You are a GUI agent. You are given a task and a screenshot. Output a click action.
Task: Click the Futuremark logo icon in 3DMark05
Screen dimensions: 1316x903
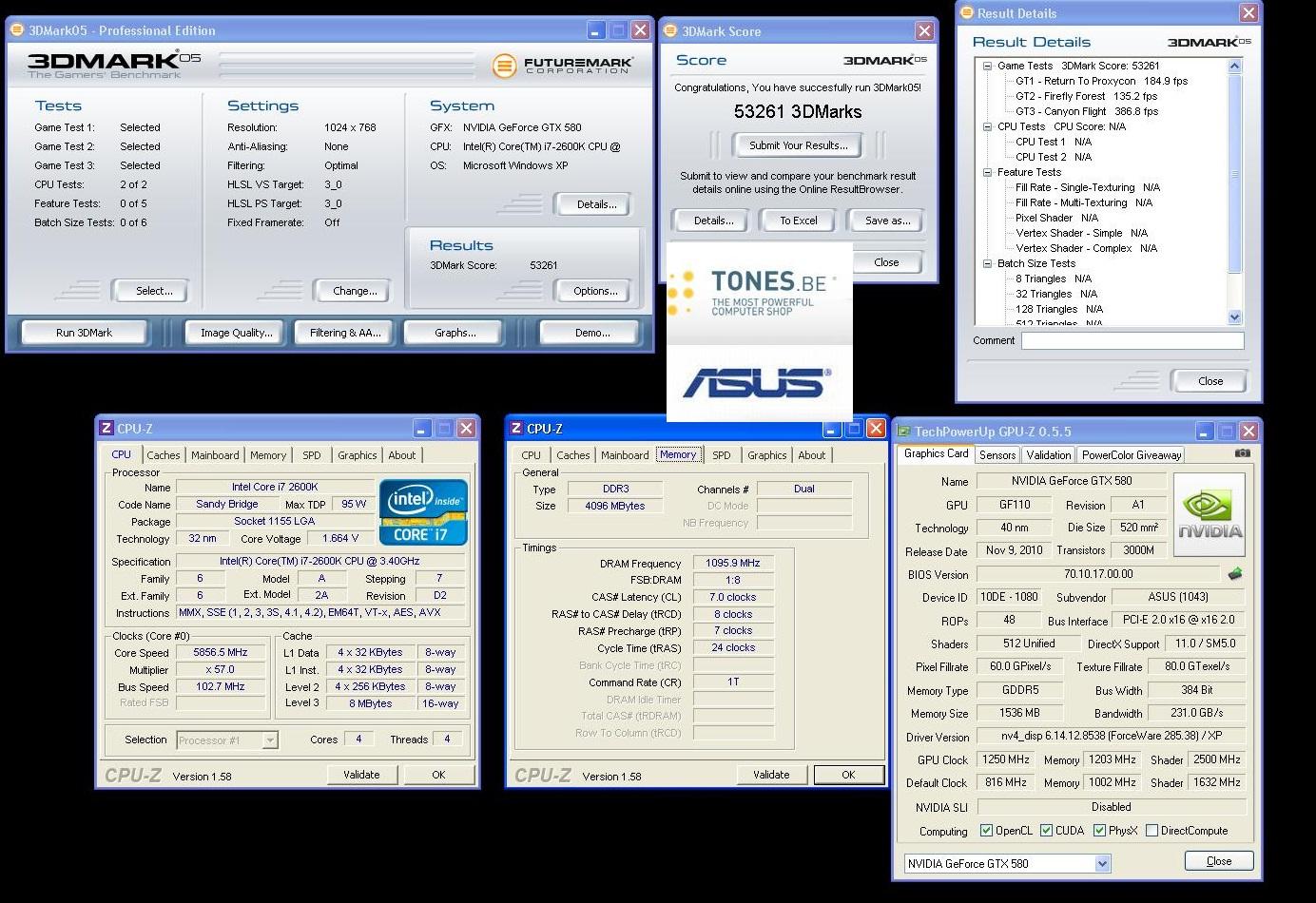coord(504,66)
